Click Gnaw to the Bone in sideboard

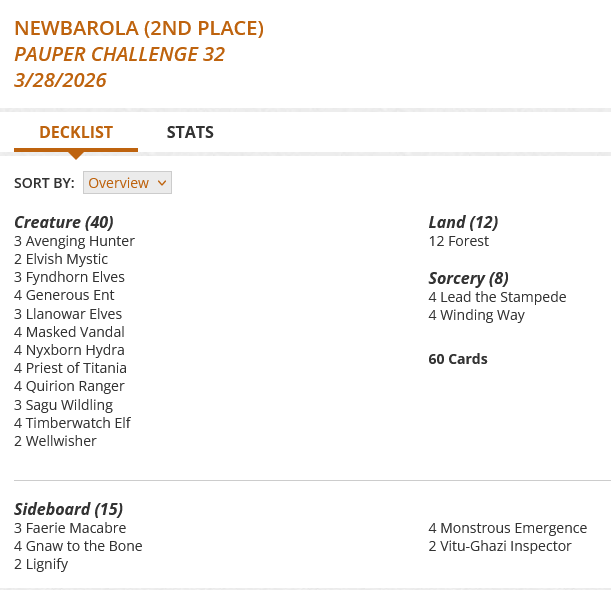click(x=84, y=546)
